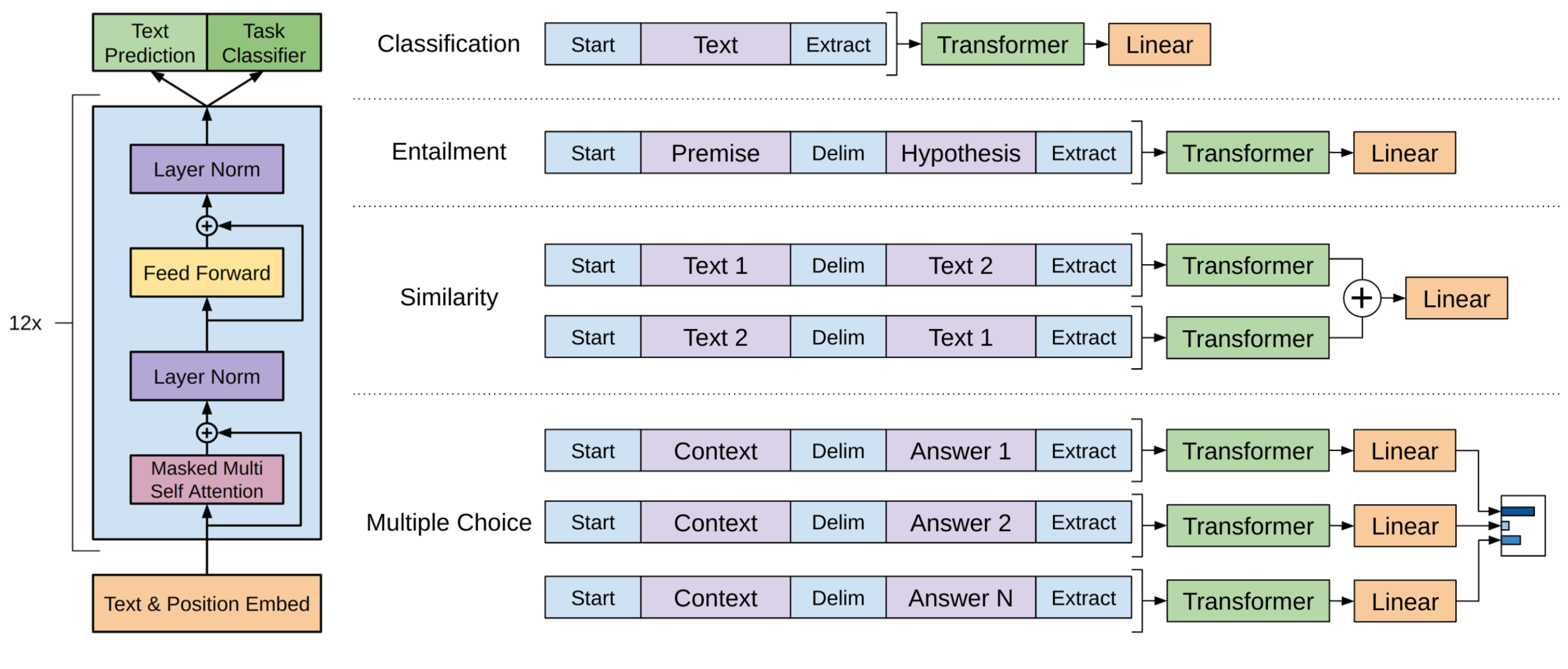
Task: Select the Task Classifier box
Action: click(264, 43)
